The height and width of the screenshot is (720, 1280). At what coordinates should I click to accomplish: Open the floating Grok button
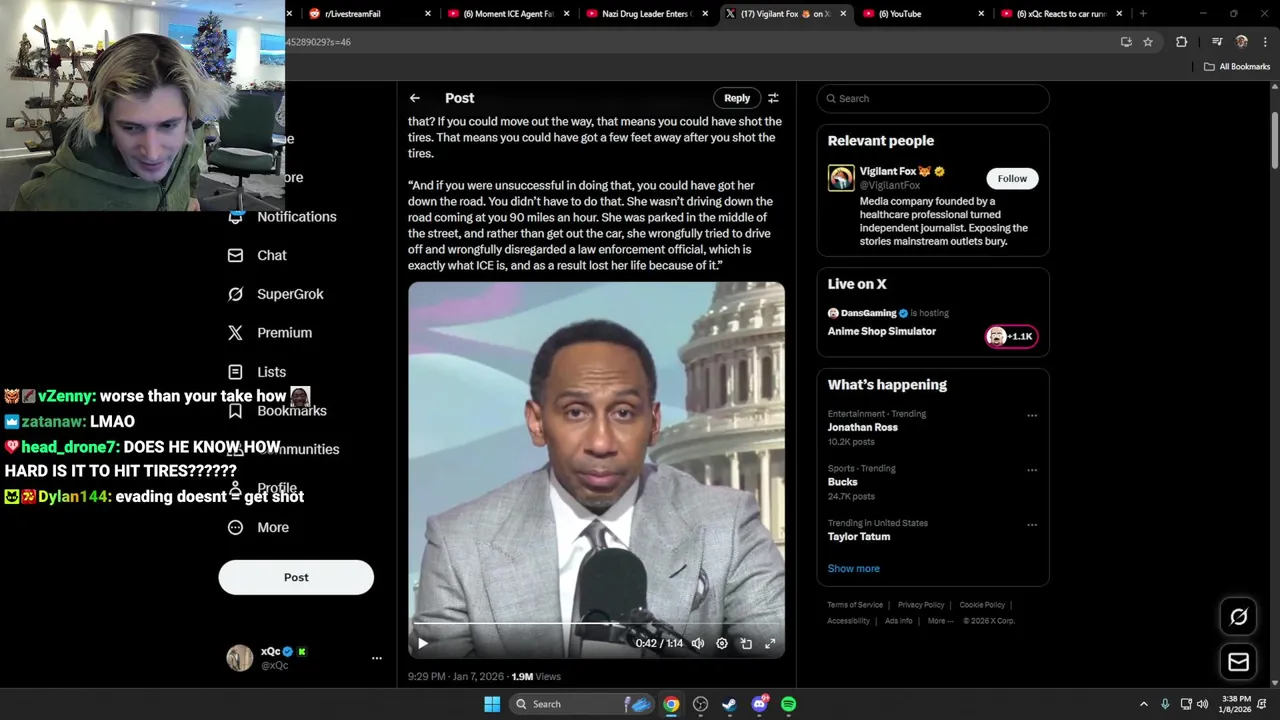tap(1238, 617)
